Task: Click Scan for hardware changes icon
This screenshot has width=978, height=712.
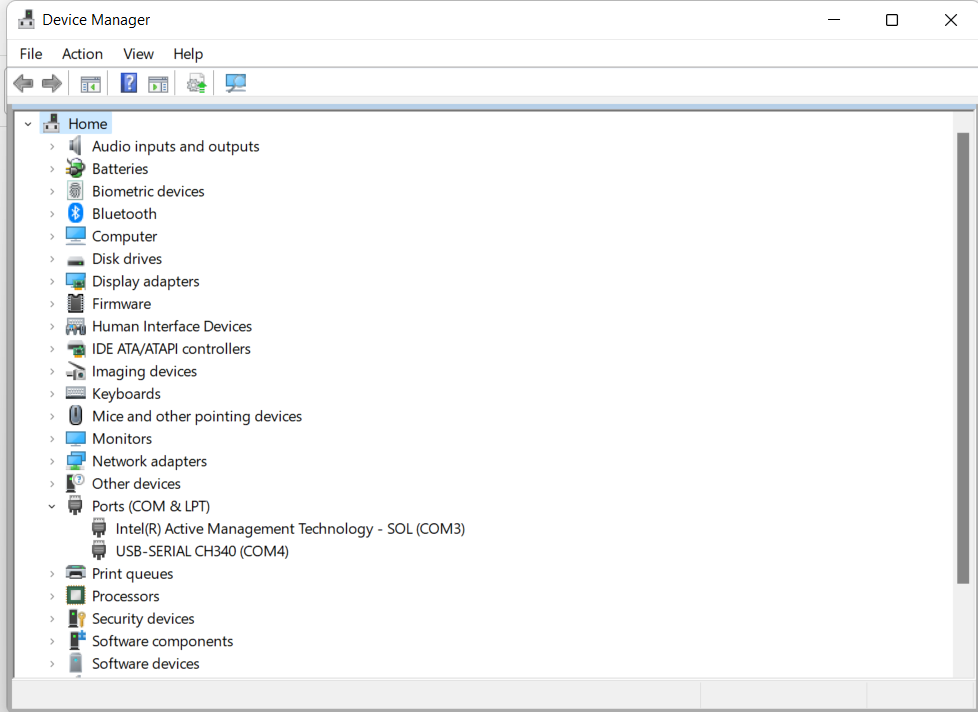Action: [x=235, y=84]
